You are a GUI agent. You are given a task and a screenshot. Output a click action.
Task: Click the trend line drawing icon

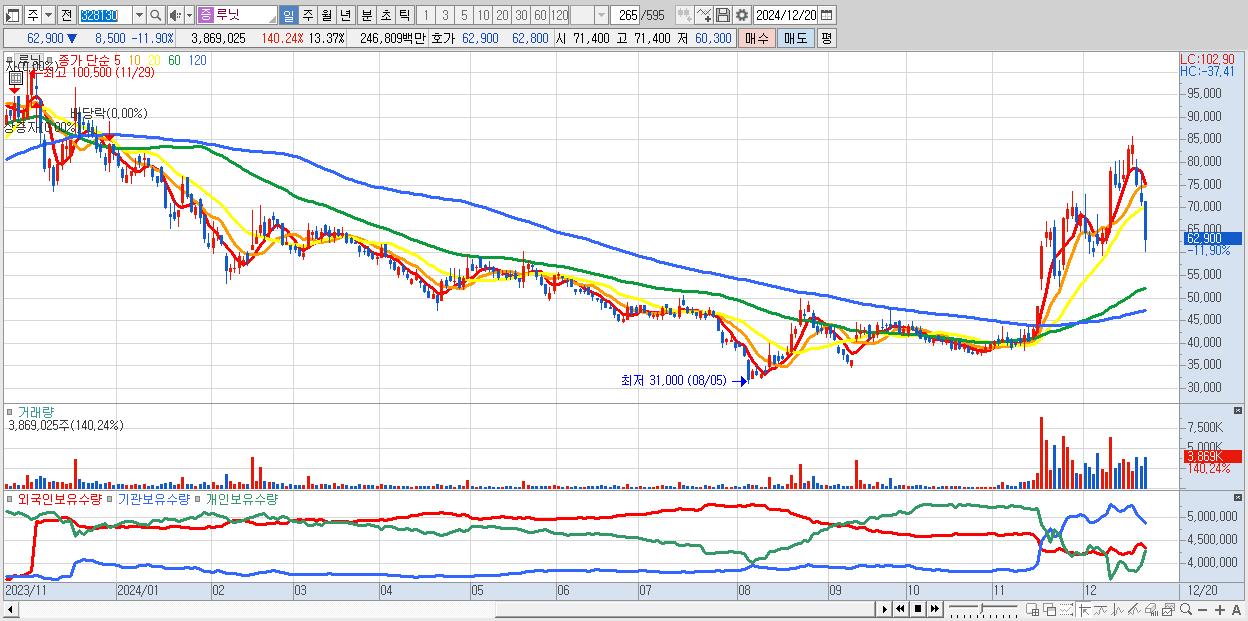tap(1101, 610)
